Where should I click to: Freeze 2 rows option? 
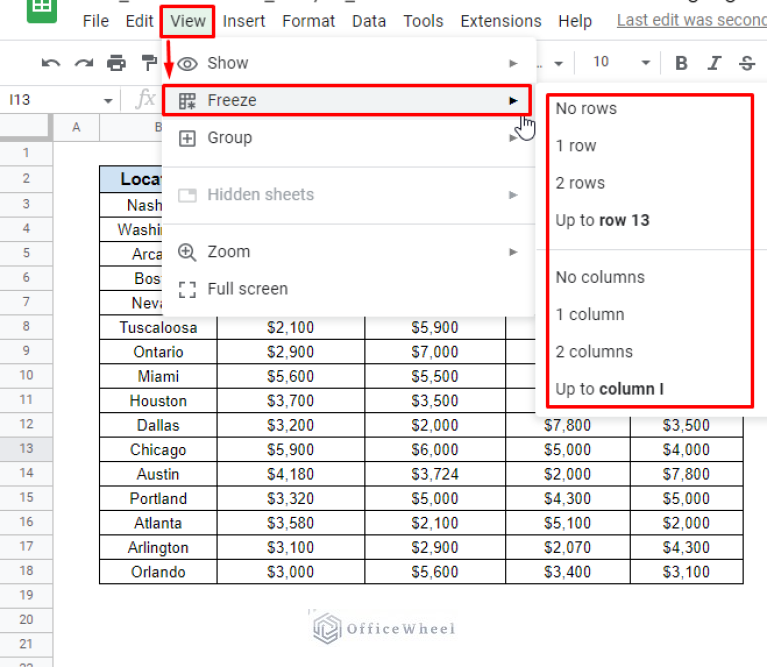tap(580, 183)
